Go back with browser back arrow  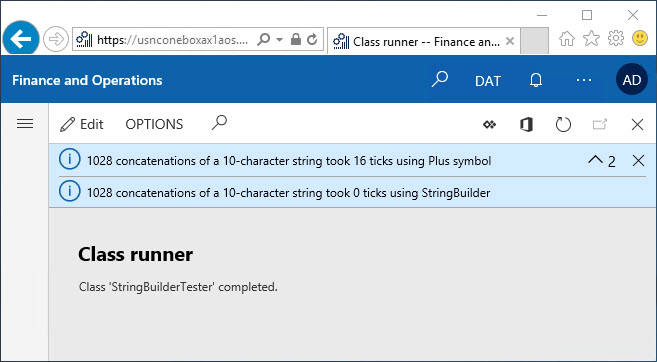click(21, 39)
